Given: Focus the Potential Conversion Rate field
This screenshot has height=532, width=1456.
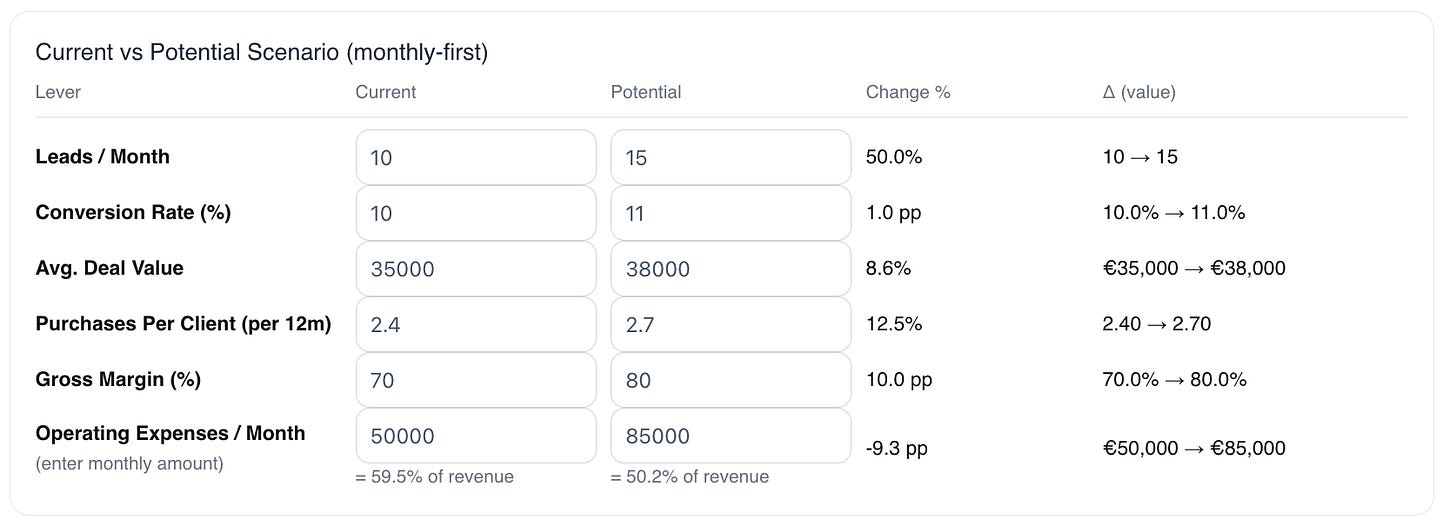Looking at the screenshot, I should click(730, 213).
